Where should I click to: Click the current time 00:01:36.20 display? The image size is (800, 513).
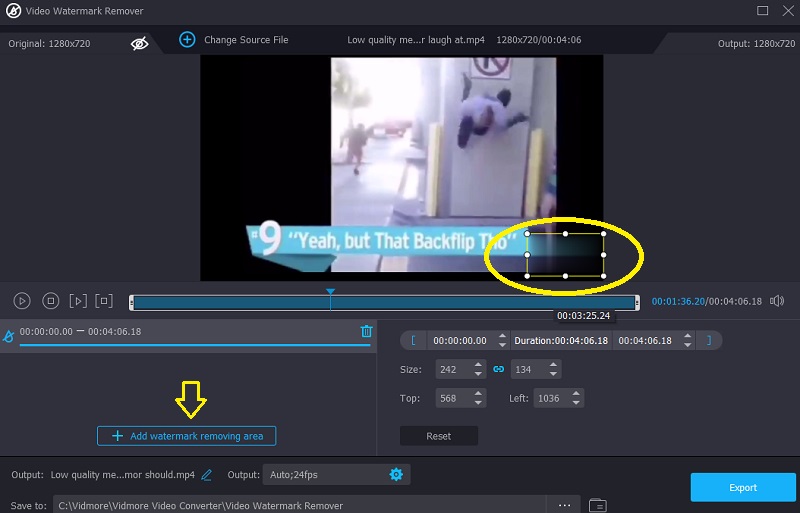[x=678, y=301]
